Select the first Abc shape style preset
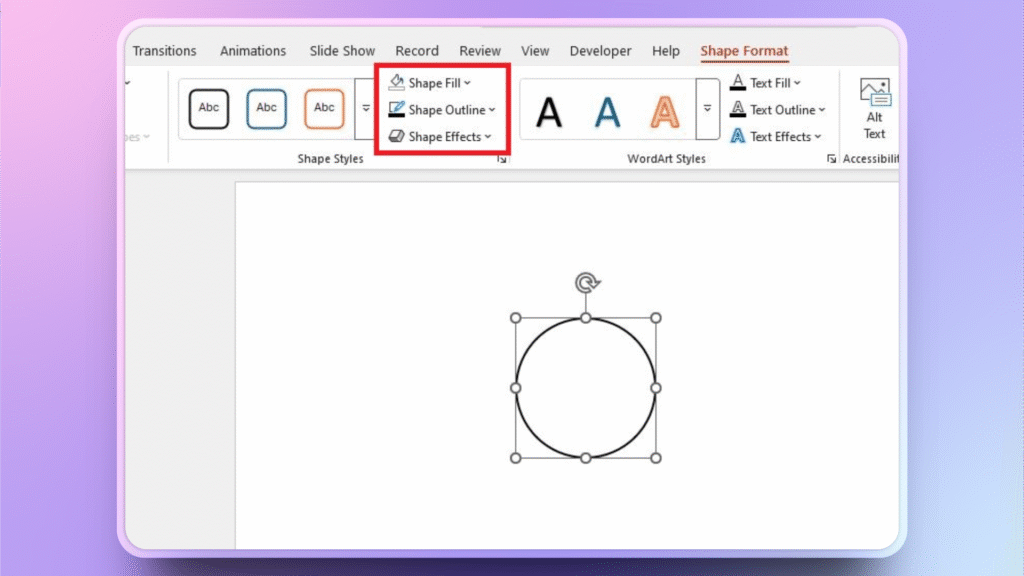Screen dimensions: 1024x576 point(207,108)
